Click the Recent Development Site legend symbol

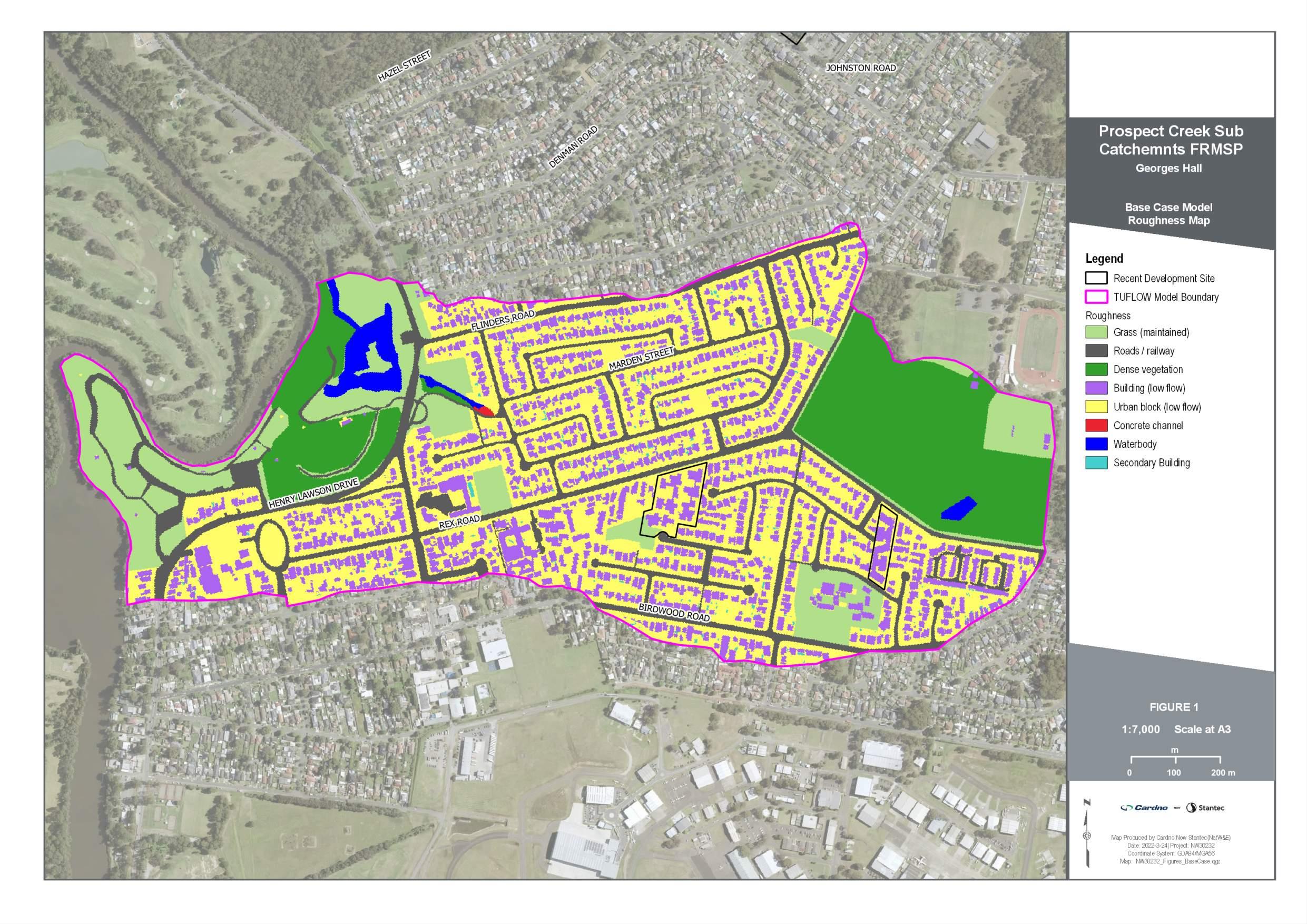1096,278
